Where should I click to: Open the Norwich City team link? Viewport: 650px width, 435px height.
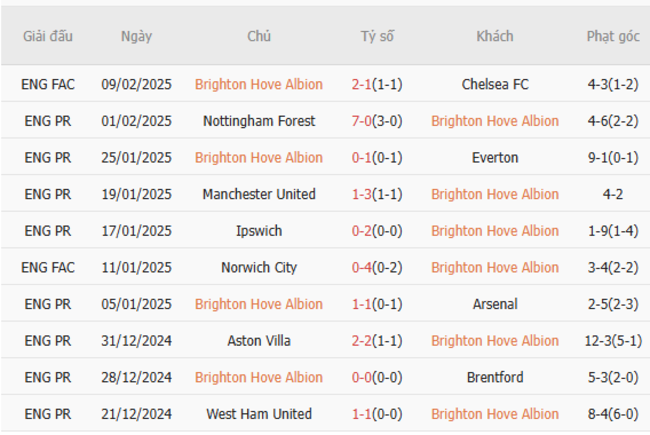pos(259,268)
